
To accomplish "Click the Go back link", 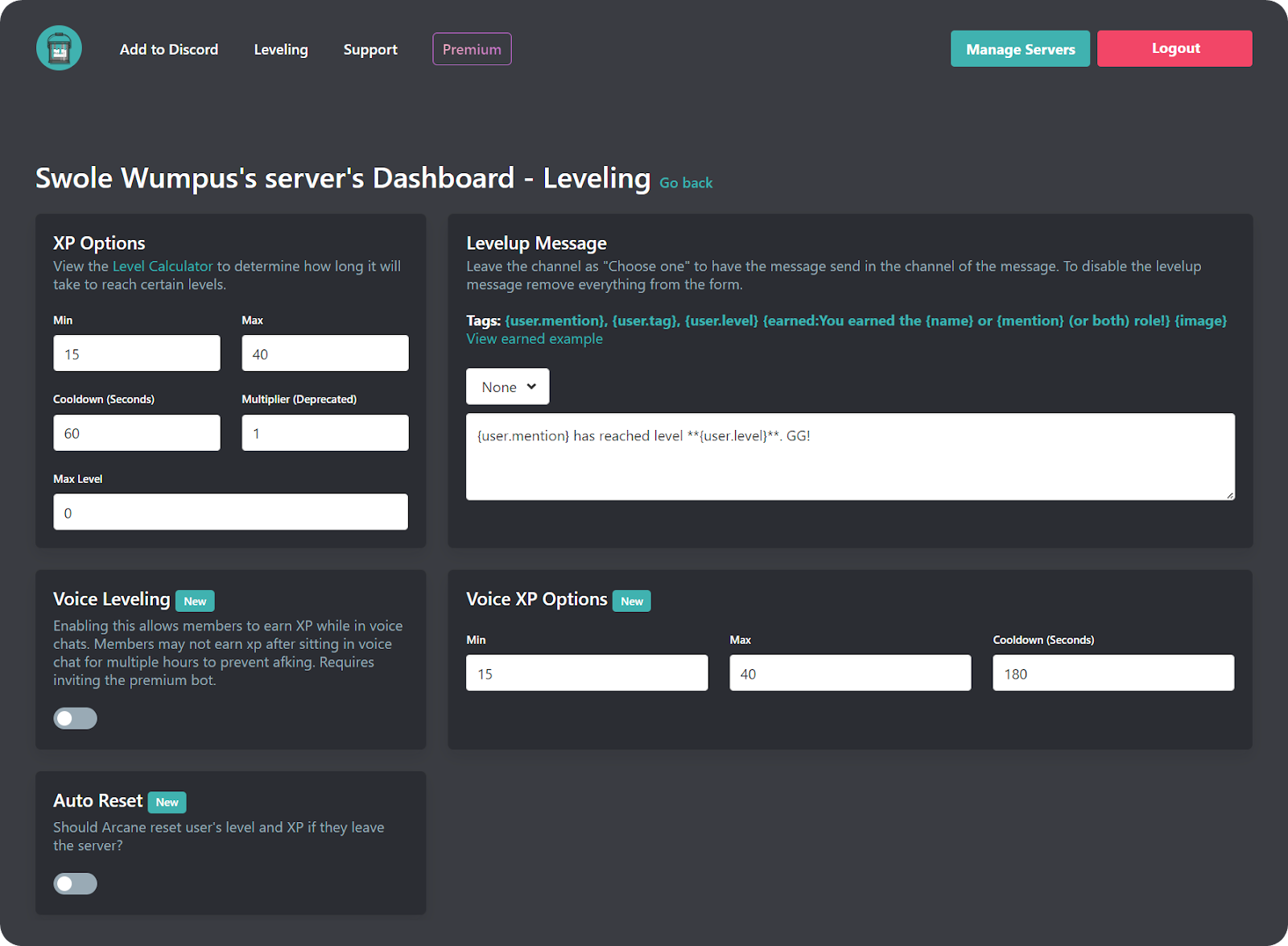I will click(x=685, y=183).
